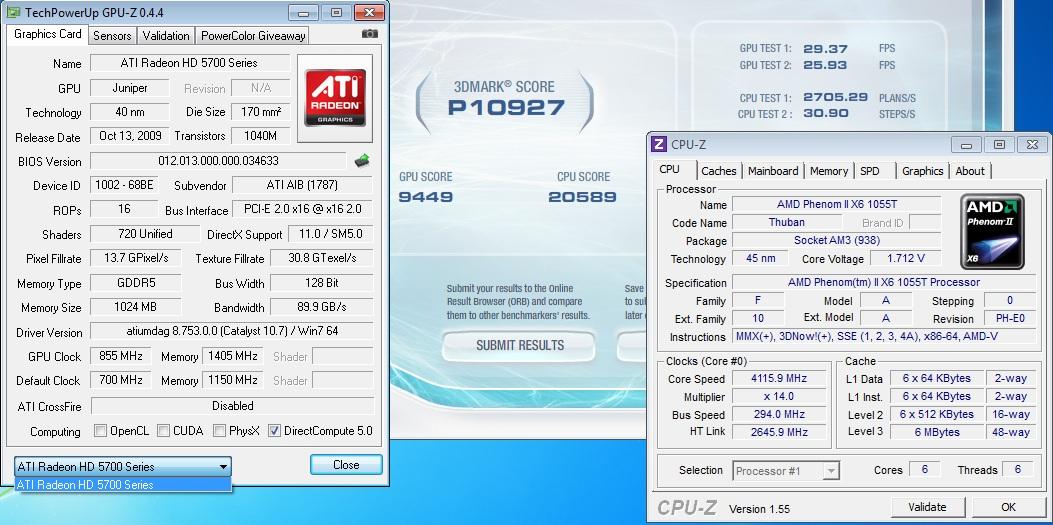
Task: Click the GPU name field ATI Radeon HD 5700 Series
Action: [x=190, y=63]
